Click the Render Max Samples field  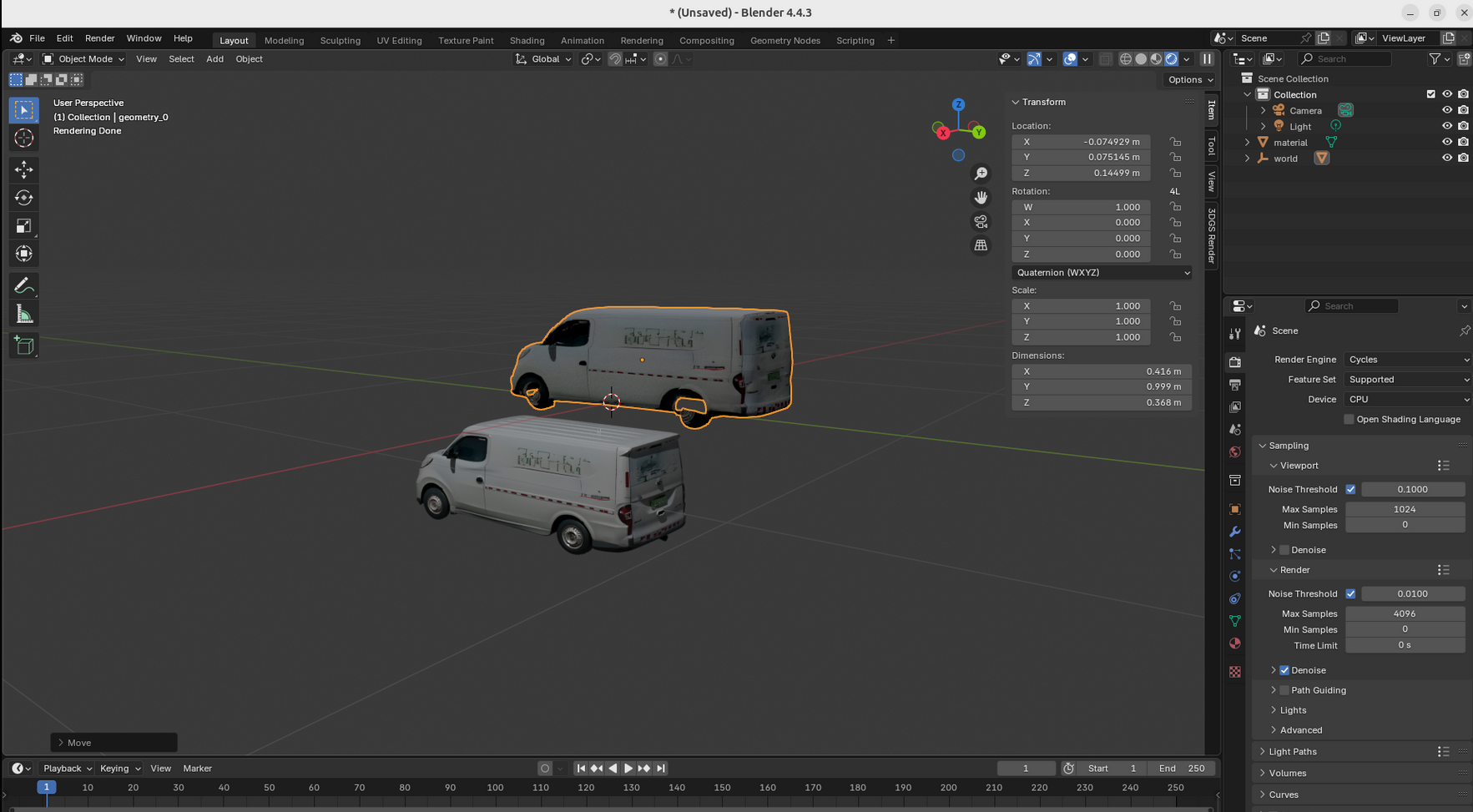click(1405, 613)
